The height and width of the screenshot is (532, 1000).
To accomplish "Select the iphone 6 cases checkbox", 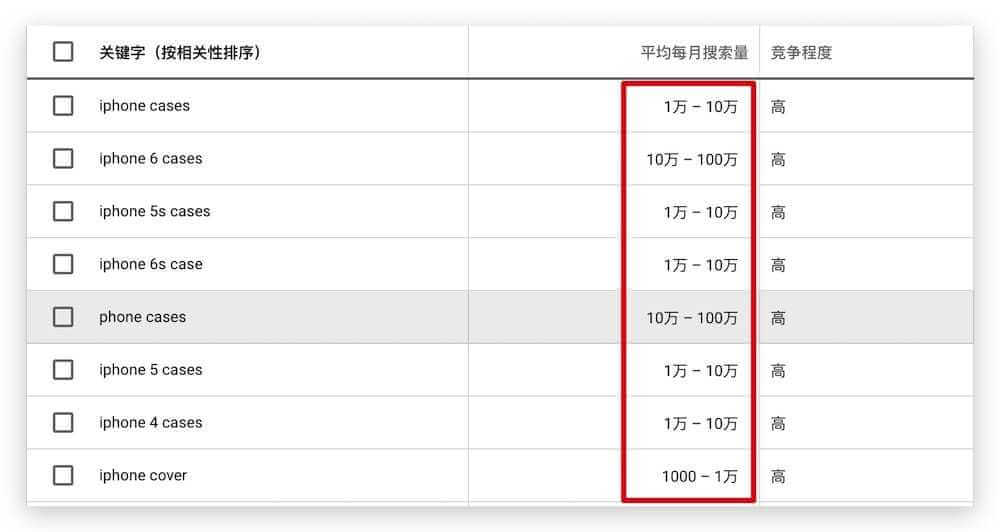I will click(x=63, y=159).
